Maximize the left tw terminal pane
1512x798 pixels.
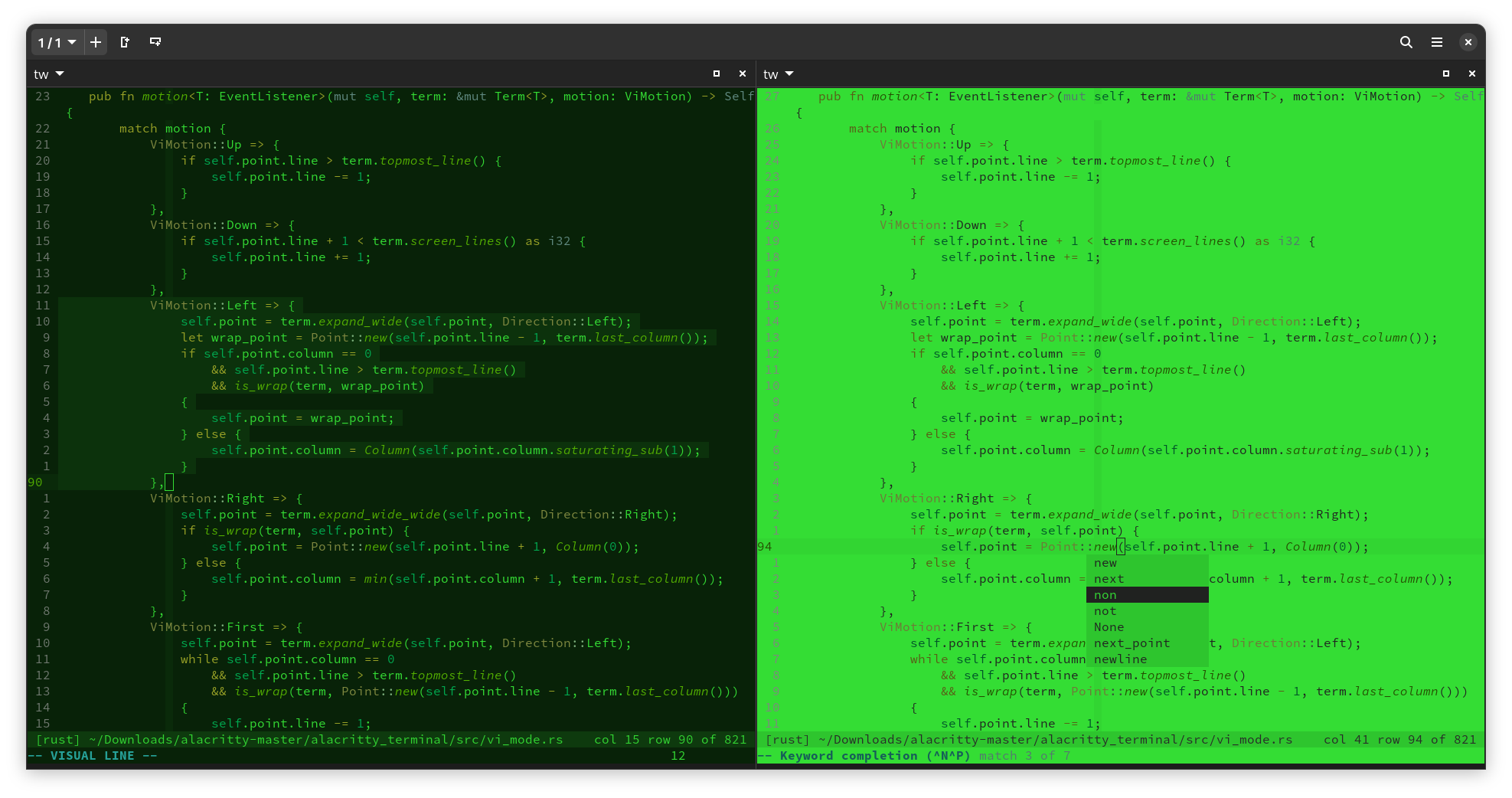[x=717, y=74]
